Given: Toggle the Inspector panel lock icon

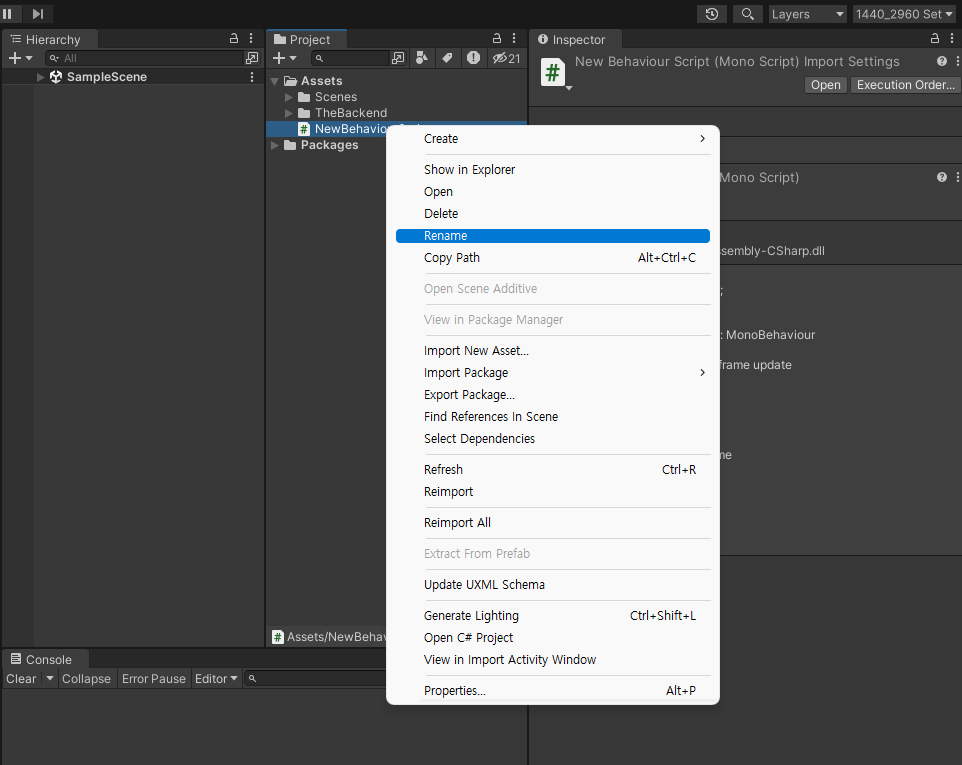Looking at the screenshot, I should coord(934,39).
